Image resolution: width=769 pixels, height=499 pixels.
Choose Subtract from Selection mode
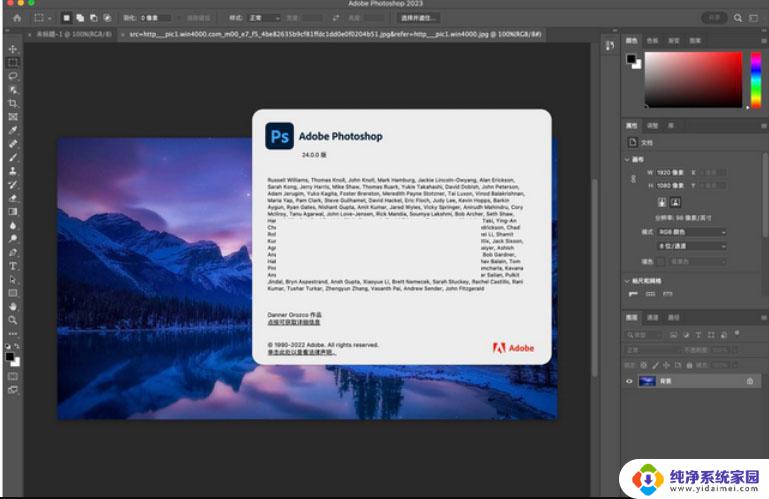(x=93, y=18)
